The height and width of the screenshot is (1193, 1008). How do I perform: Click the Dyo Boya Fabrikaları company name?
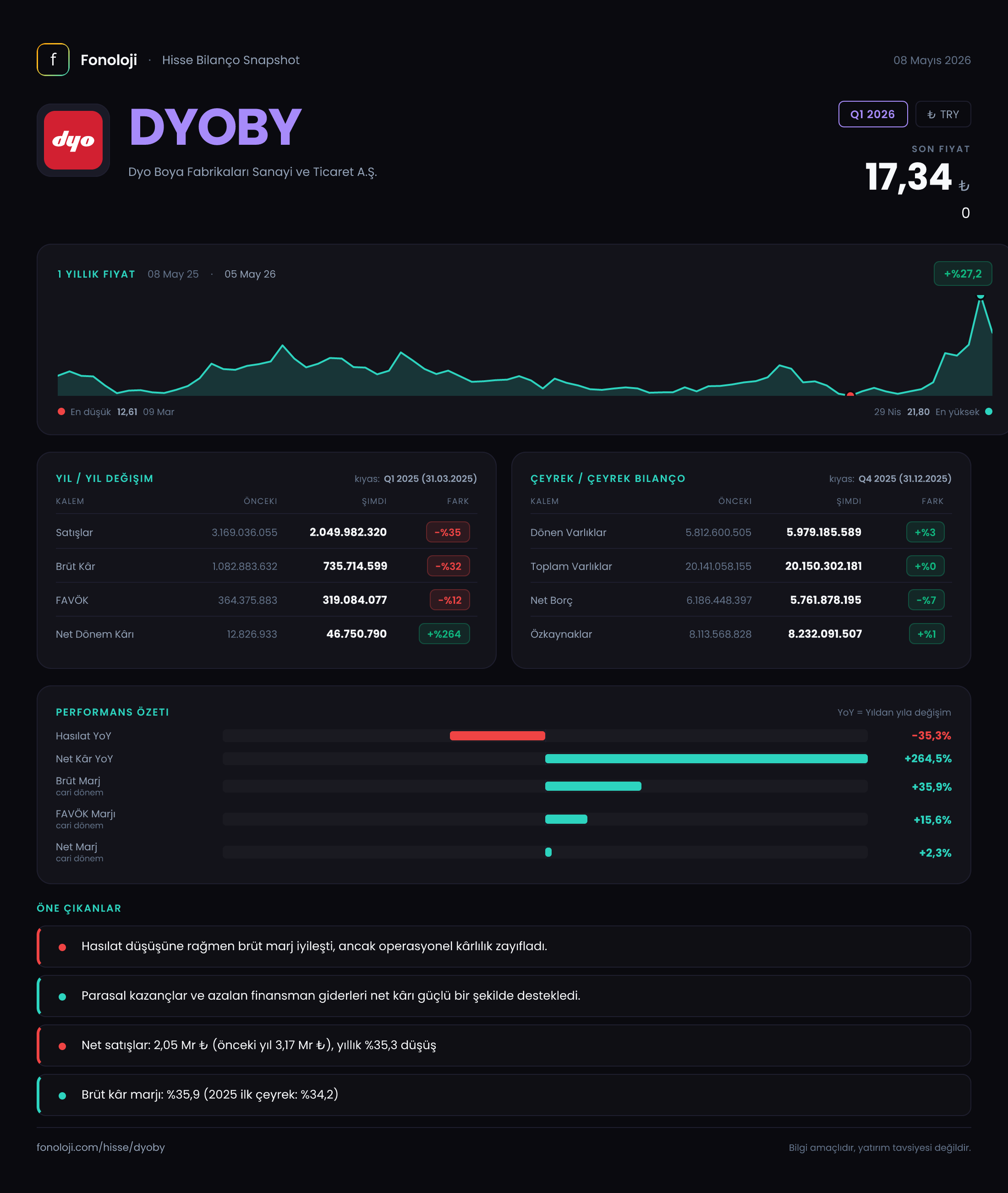[x=252, y=172]
